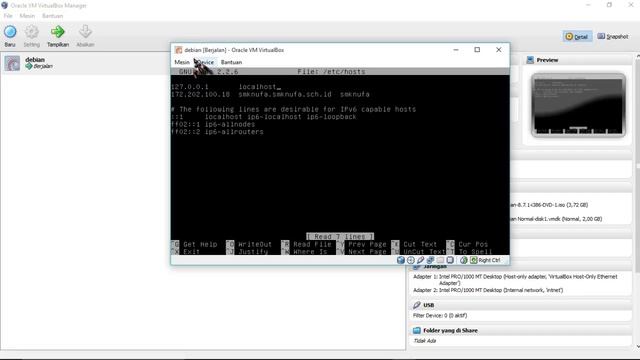Click Adapter 2 internal network text
This screenshot has width=640, height=360.
pyautogui.click(x=488, y=290)
